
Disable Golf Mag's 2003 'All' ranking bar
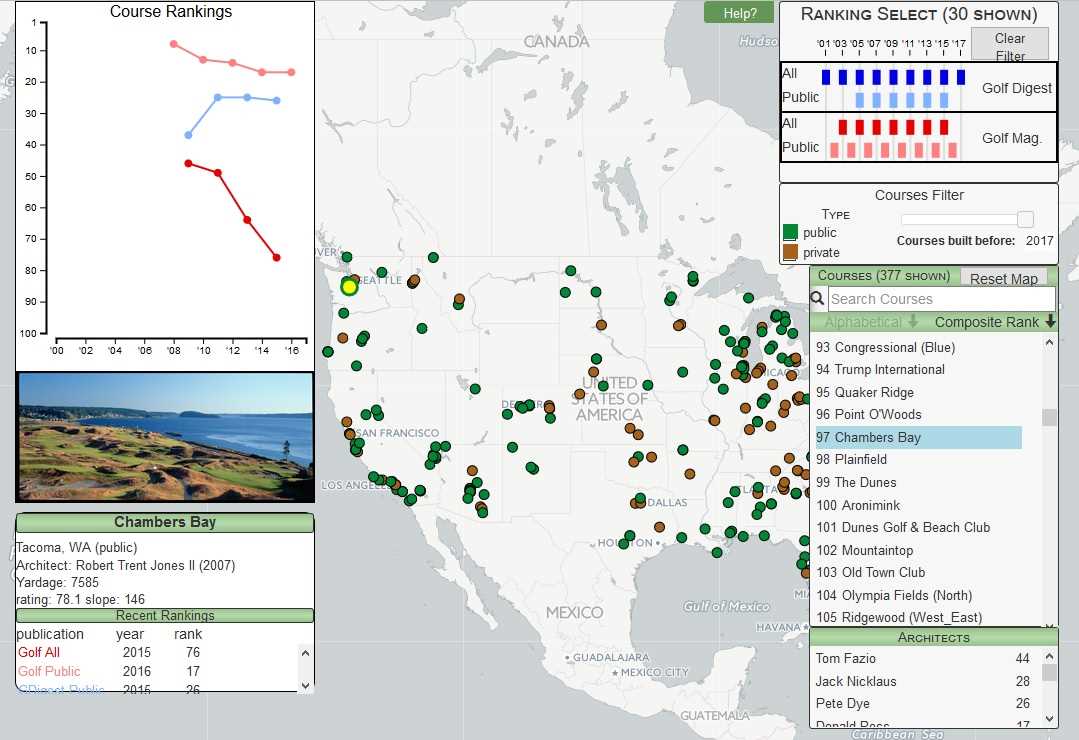(x=842, y=127)
